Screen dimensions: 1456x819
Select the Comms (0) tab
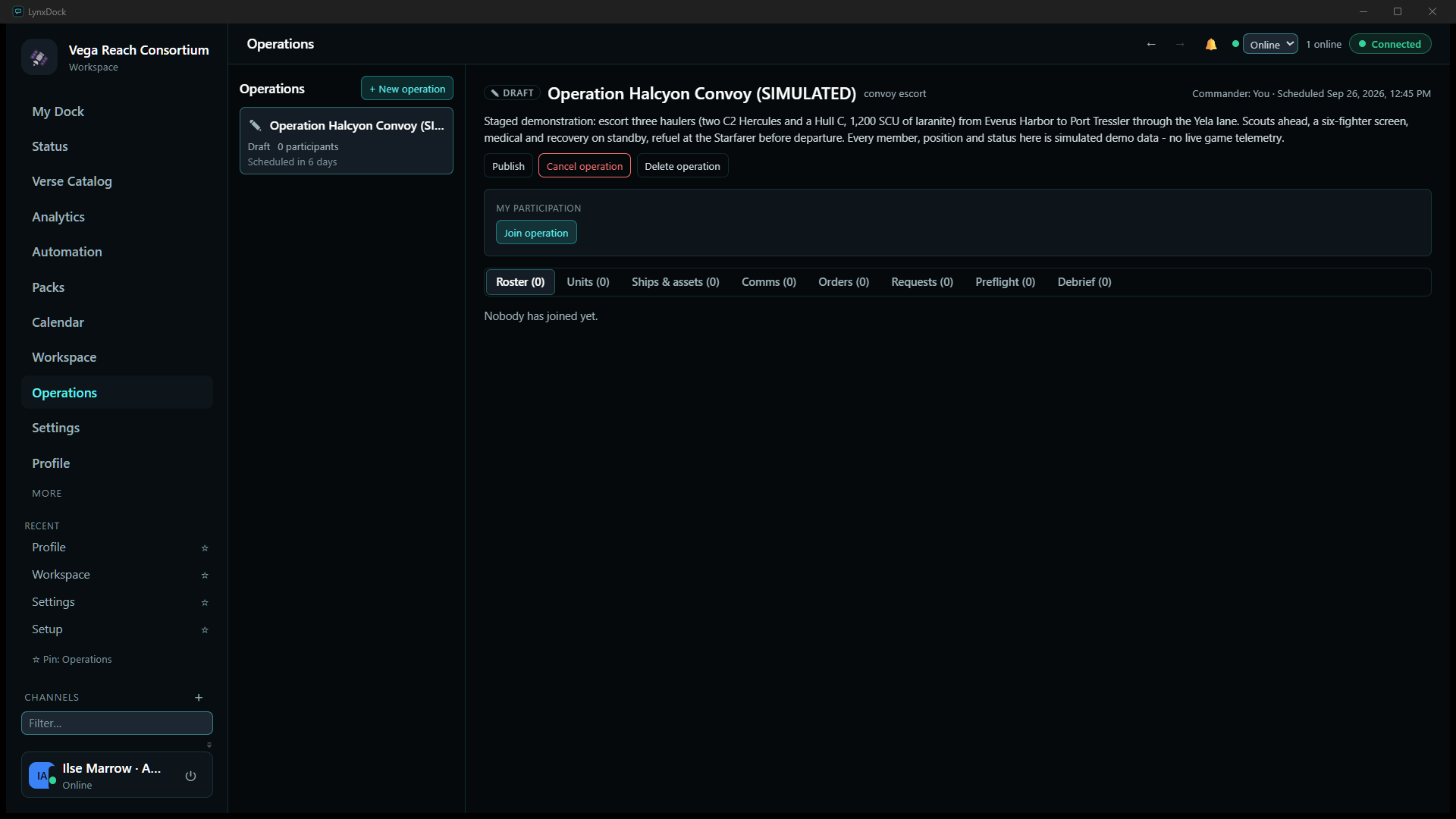pos(769,282)
